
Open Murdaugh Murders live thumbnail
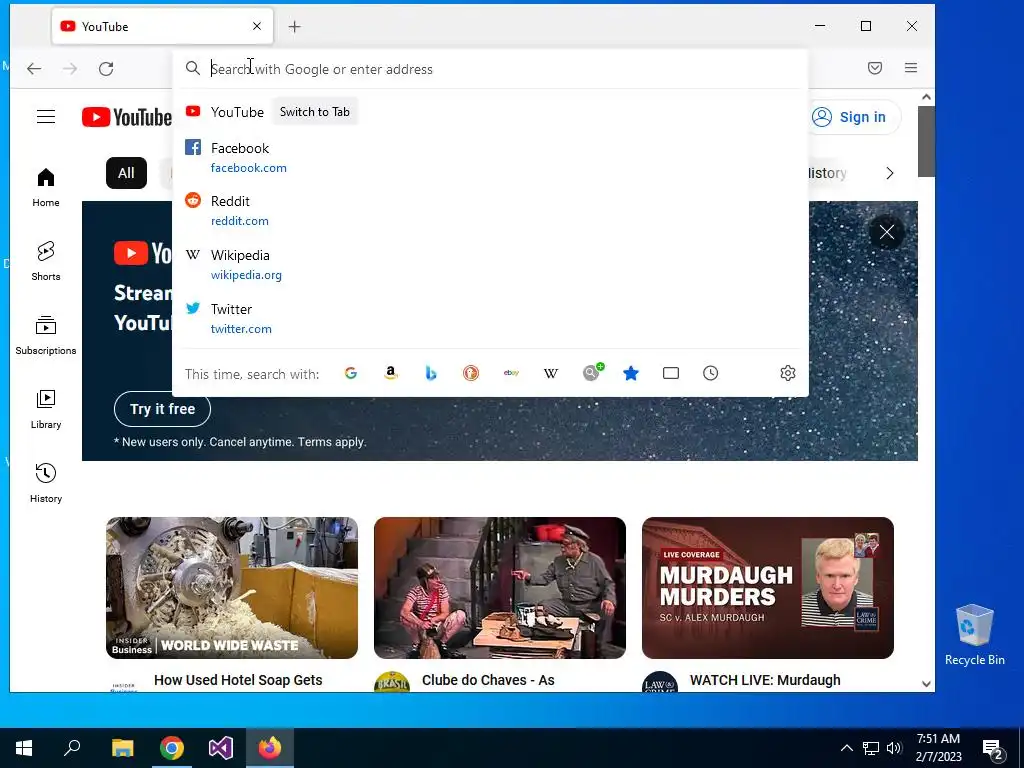pyautogui.click(x=767, y=588)
